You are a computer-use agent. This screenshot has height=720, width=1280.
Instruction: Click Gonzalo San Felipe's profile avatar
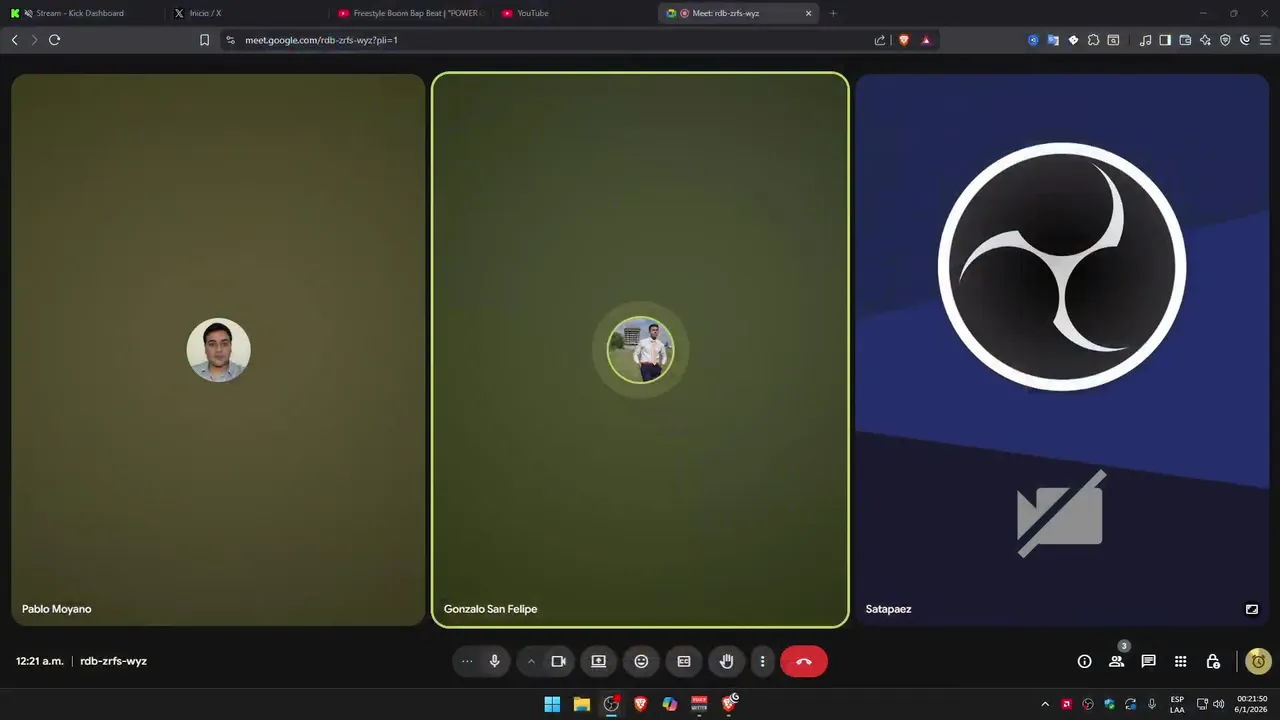pyautogui.click(x=640, y=350)
